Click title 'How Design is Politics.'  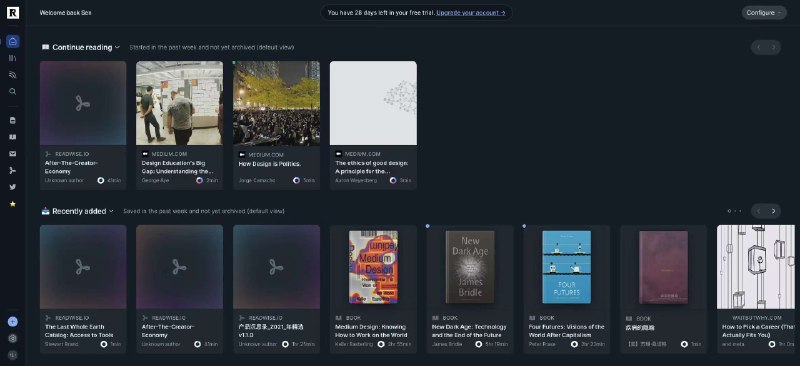269,164
